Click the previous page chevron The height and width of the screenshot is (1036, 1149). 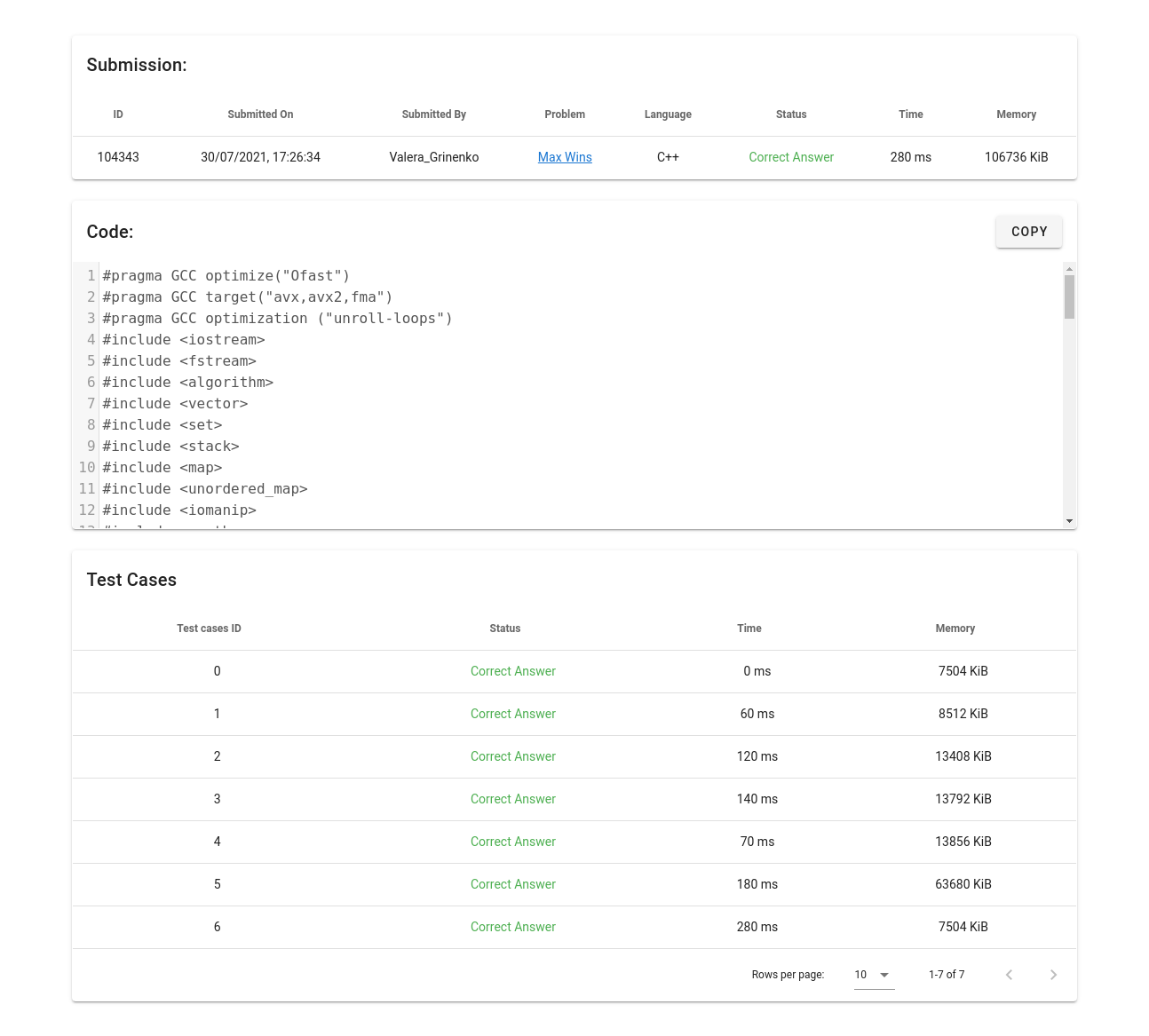[1009, 974]
